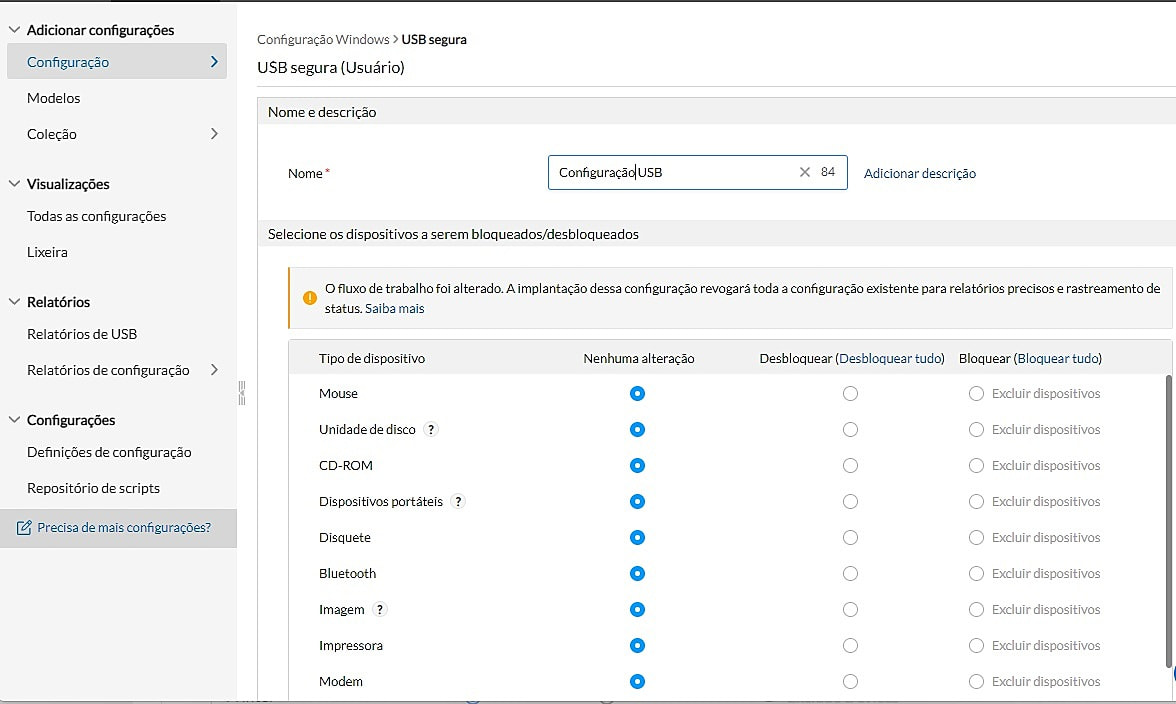Click edit icon beside Precisa de mais configurações

(x=24, y=528)
